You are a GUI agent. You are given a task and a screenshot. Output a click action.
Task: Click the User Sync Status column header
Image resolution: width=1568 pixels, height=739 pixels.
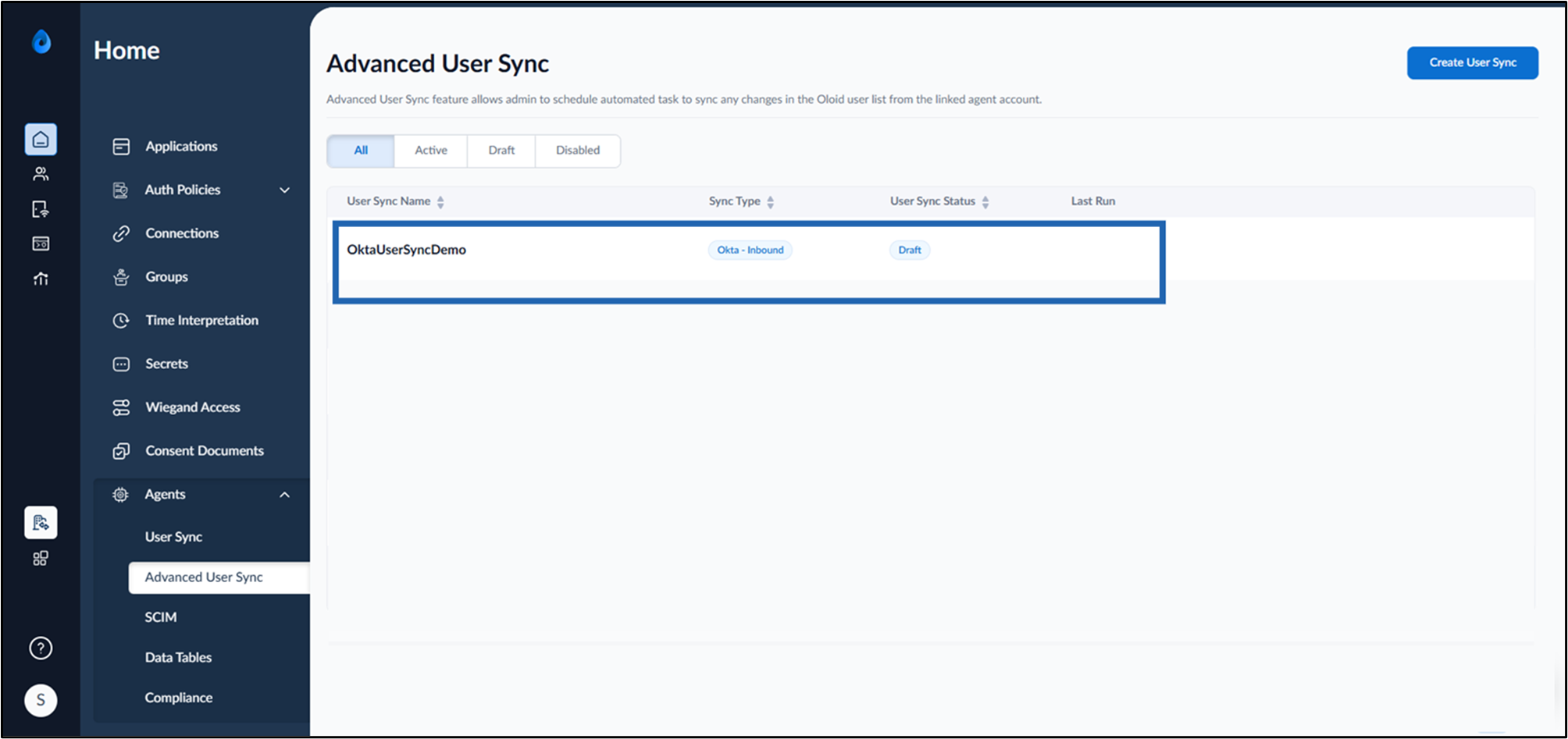[932, 201]
